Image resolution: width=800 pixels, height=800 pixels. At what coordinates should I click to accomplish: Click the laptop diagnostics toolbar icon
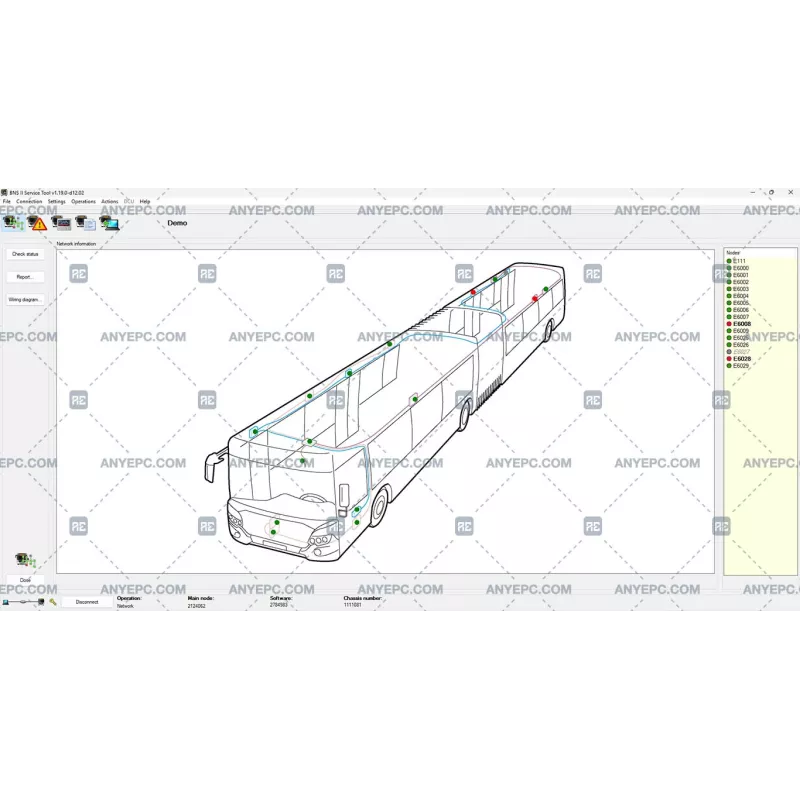click(x=110, y=222)
